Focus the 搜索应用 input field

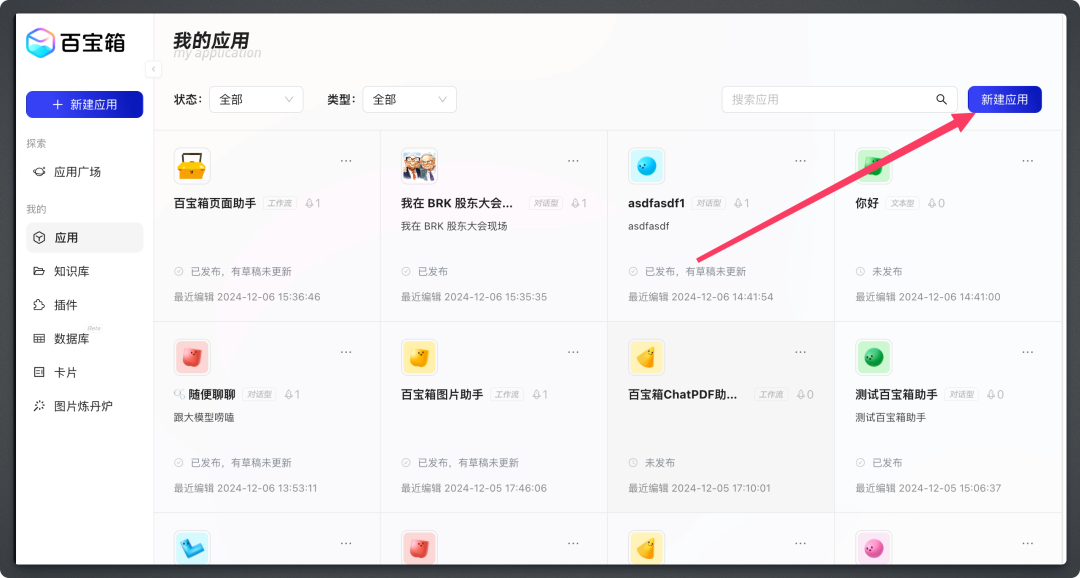tap(829, 99)
